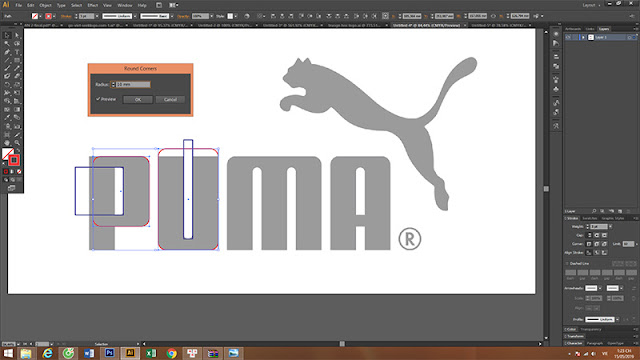
Task: Select the Artboard tool in toolbox
Action: pos(7,134)
